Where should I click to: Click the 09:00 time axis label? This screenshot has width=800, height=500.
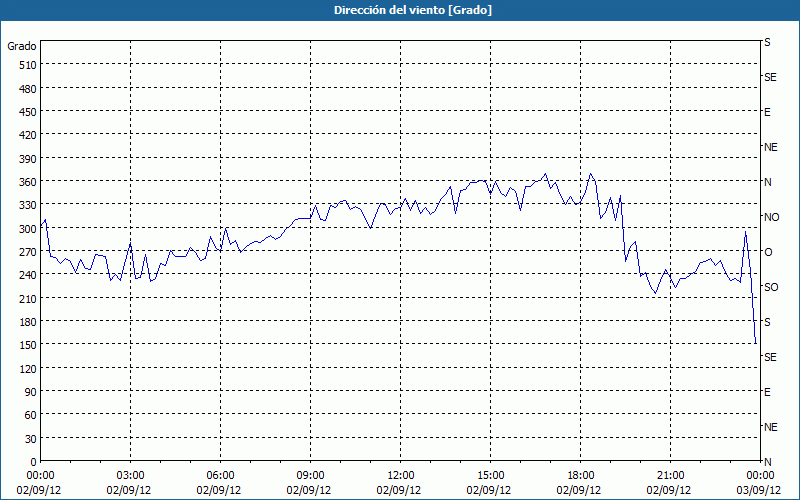(x=310, y=476)
